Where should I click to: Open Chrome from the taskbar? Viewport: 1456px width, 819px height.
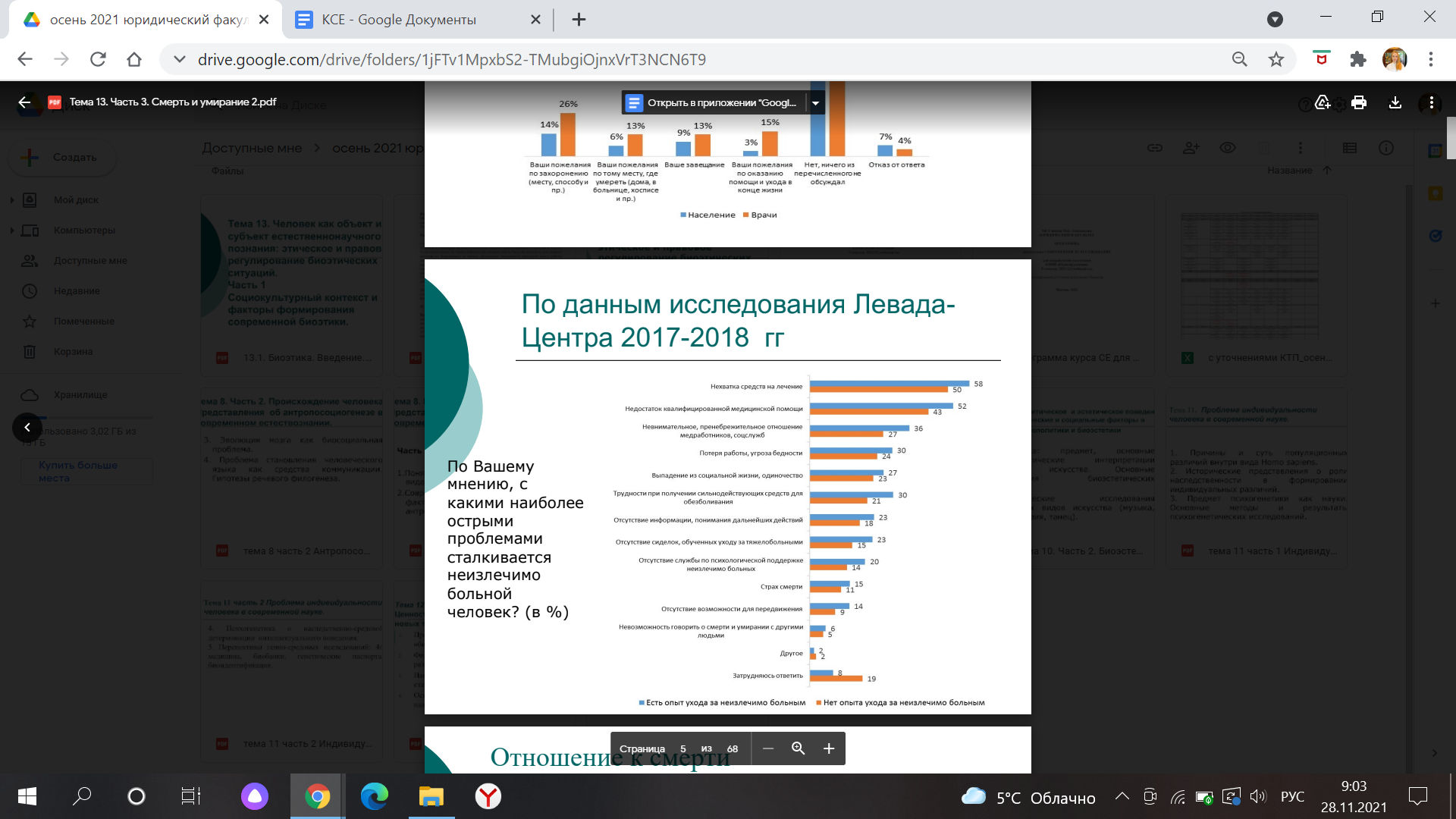coord(318,796)
